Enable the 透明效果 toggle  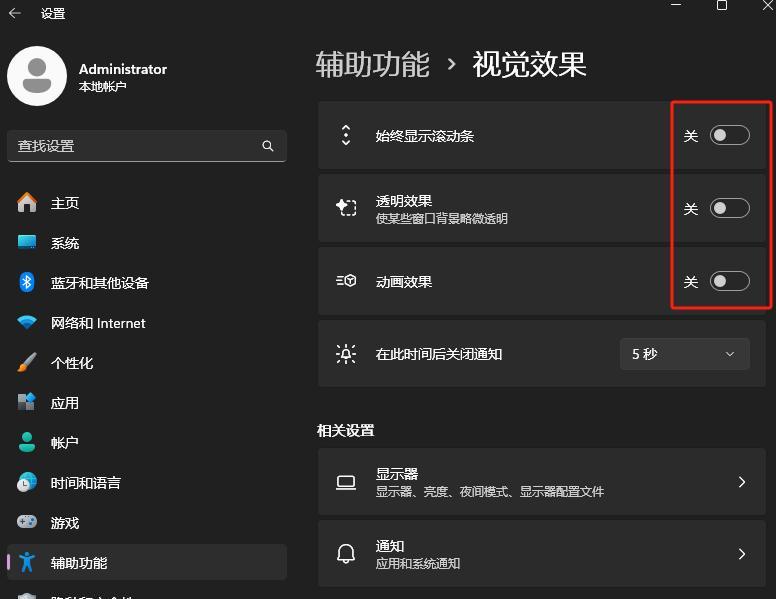click(x=729, y=209)
